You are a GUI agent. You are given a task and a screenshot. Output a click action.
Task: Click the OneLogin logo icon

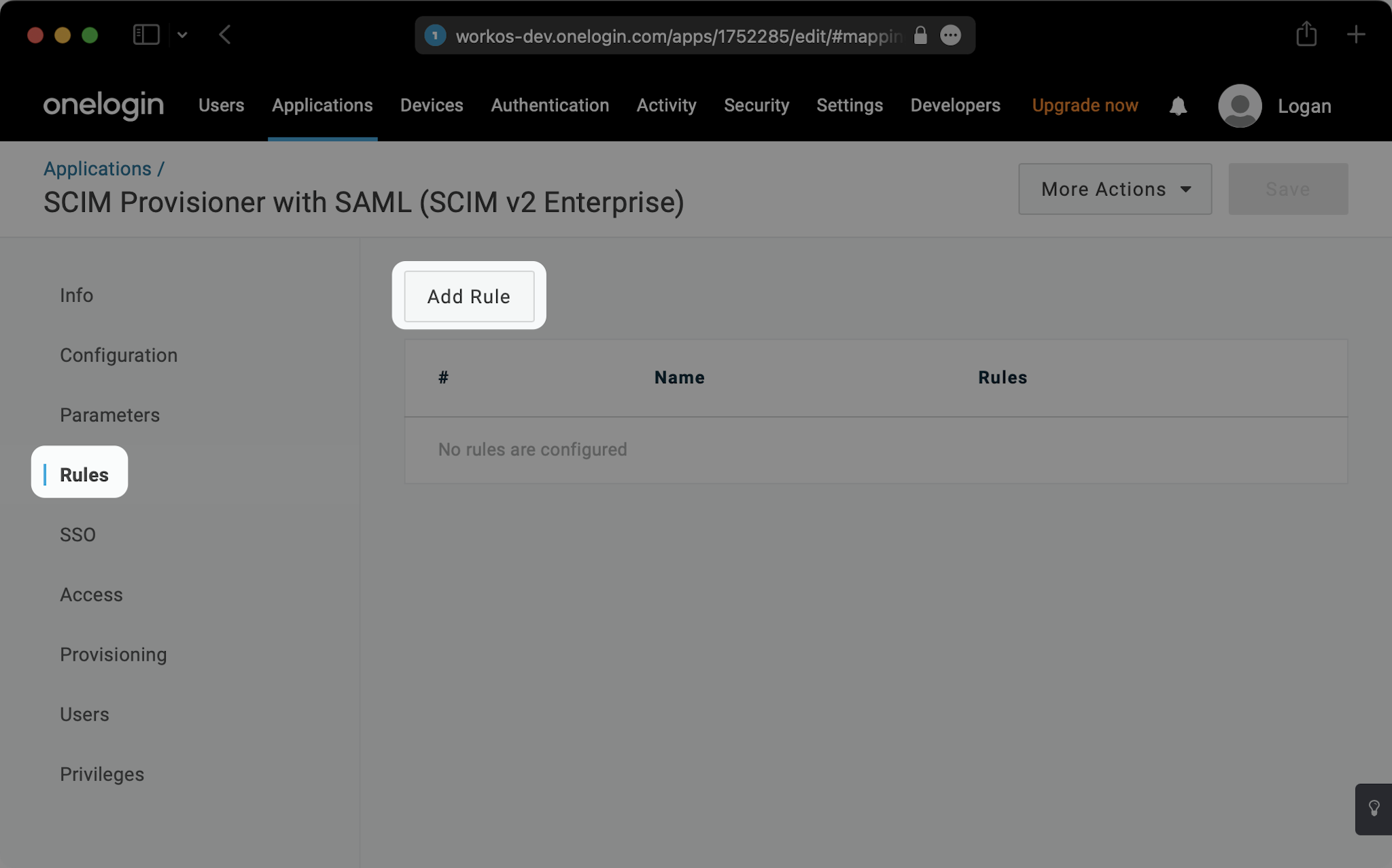[102, 105]
